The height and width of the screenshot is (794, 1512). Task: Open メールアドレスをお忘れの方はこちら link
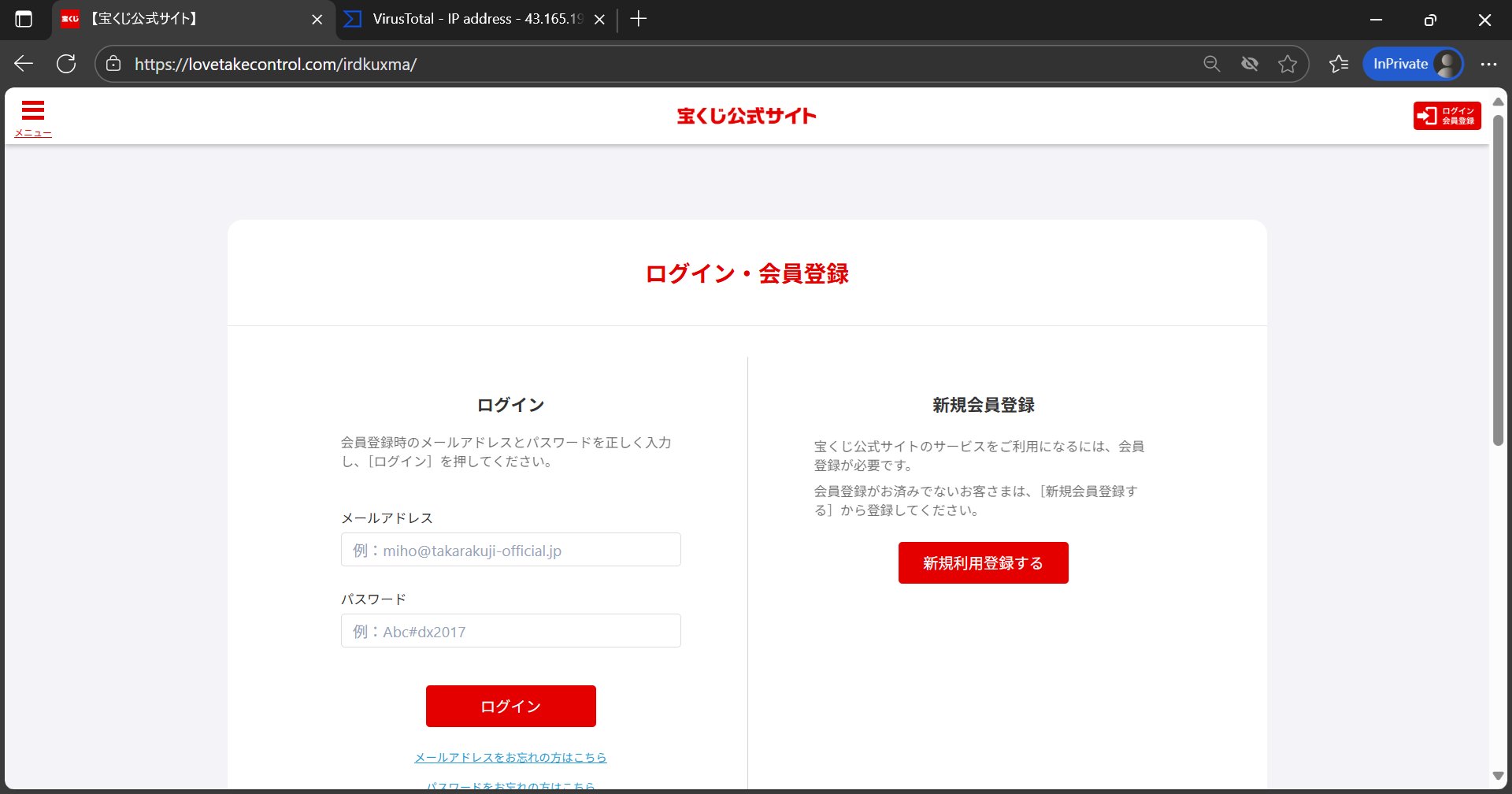pos(510,757)
